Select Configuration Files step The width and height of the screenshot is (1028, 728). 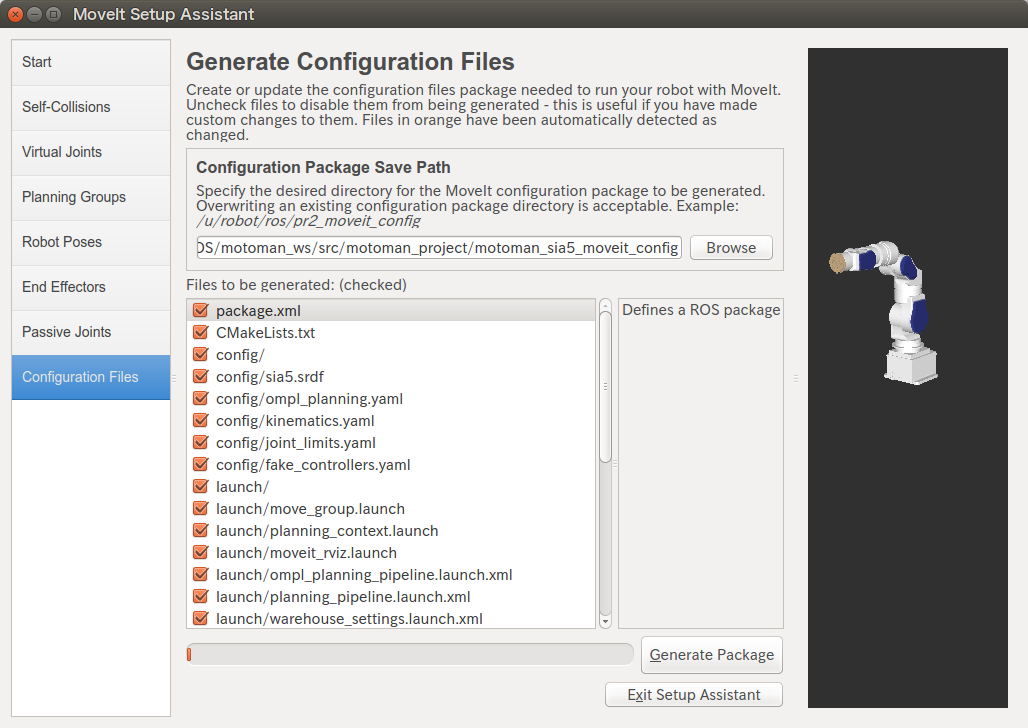tap(91, 378)
